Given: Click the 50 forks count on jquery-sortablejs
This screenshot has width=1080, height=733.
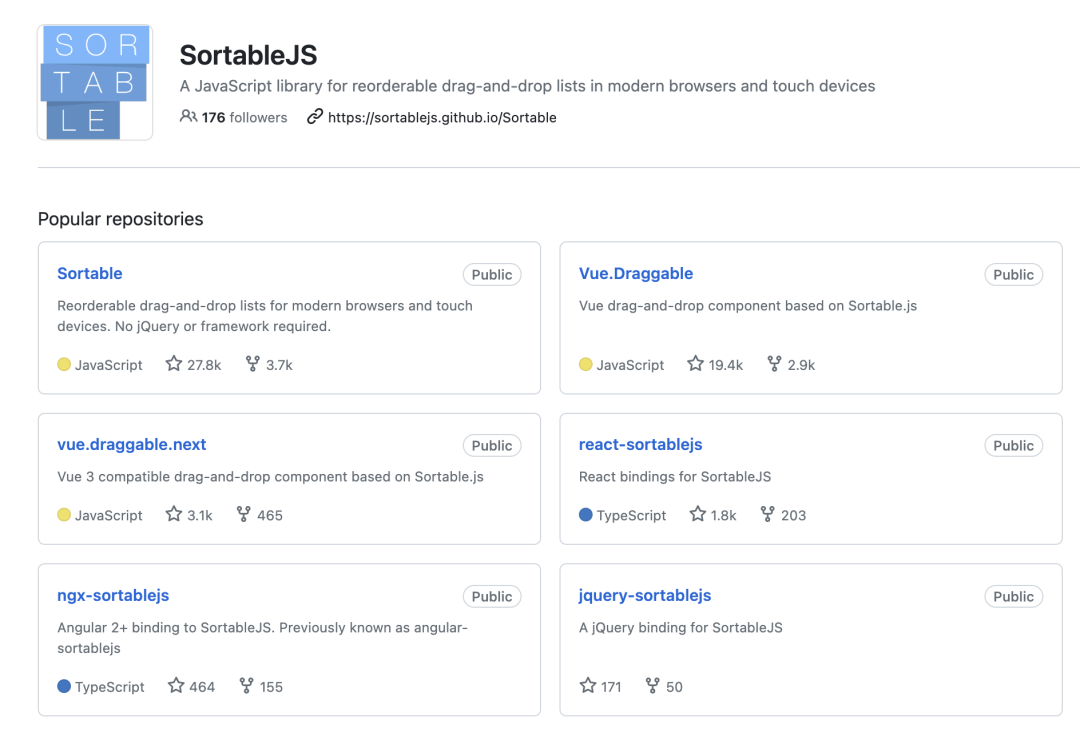Looking at the screenshot, I should (674, 687).
